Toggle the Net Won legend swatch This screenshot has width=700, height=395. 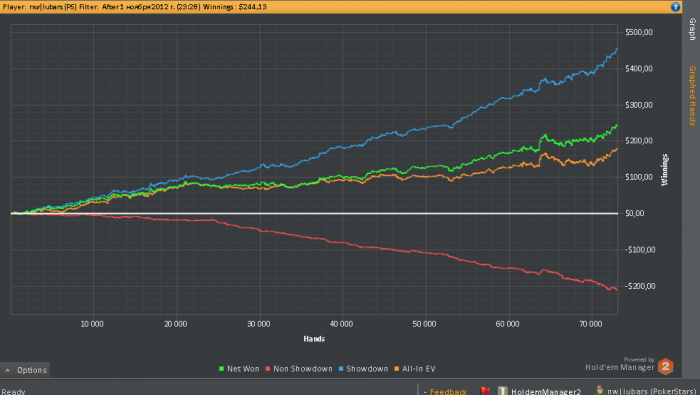click(x=221, y=369)
